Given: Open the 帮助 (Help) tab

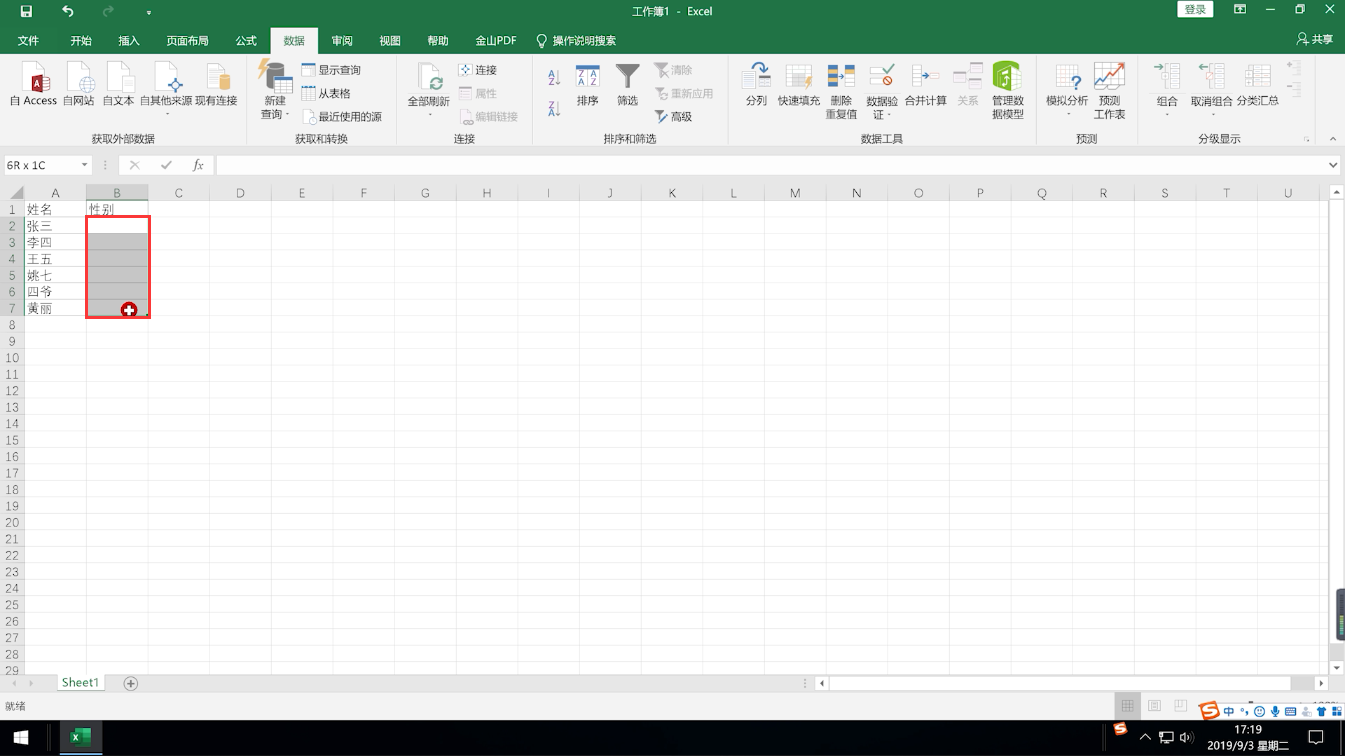Looking at the screenshot, I should click(438, 41).
